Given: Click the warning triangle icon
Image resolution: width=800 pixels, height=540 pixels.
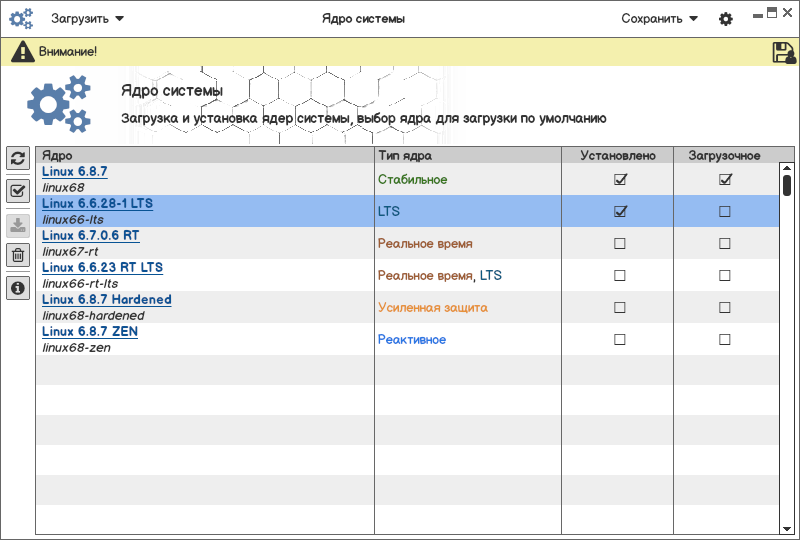Looking at the screenshot, I should click(23, 51).
